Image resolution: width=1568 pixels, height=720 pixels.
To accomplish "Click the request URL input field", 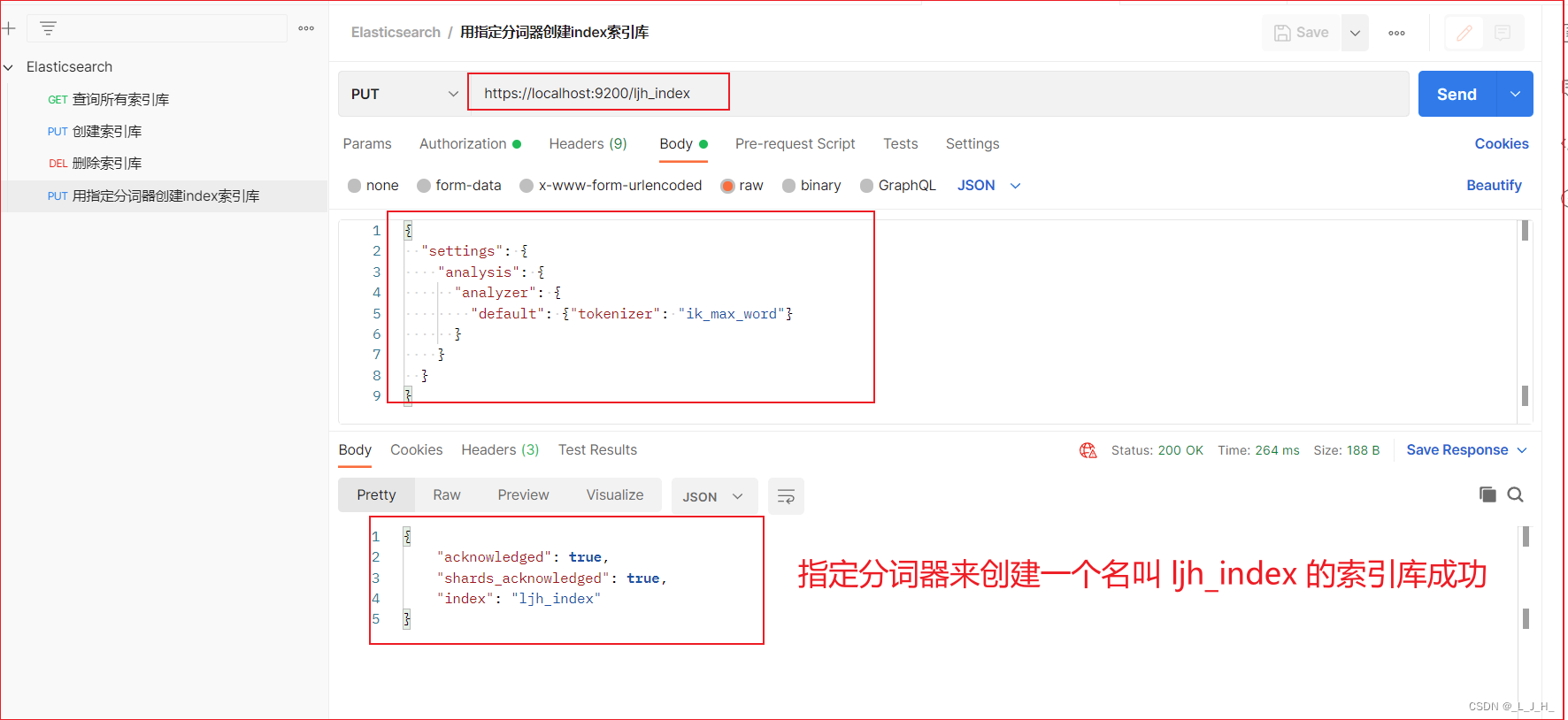I will tap(938, 94).
